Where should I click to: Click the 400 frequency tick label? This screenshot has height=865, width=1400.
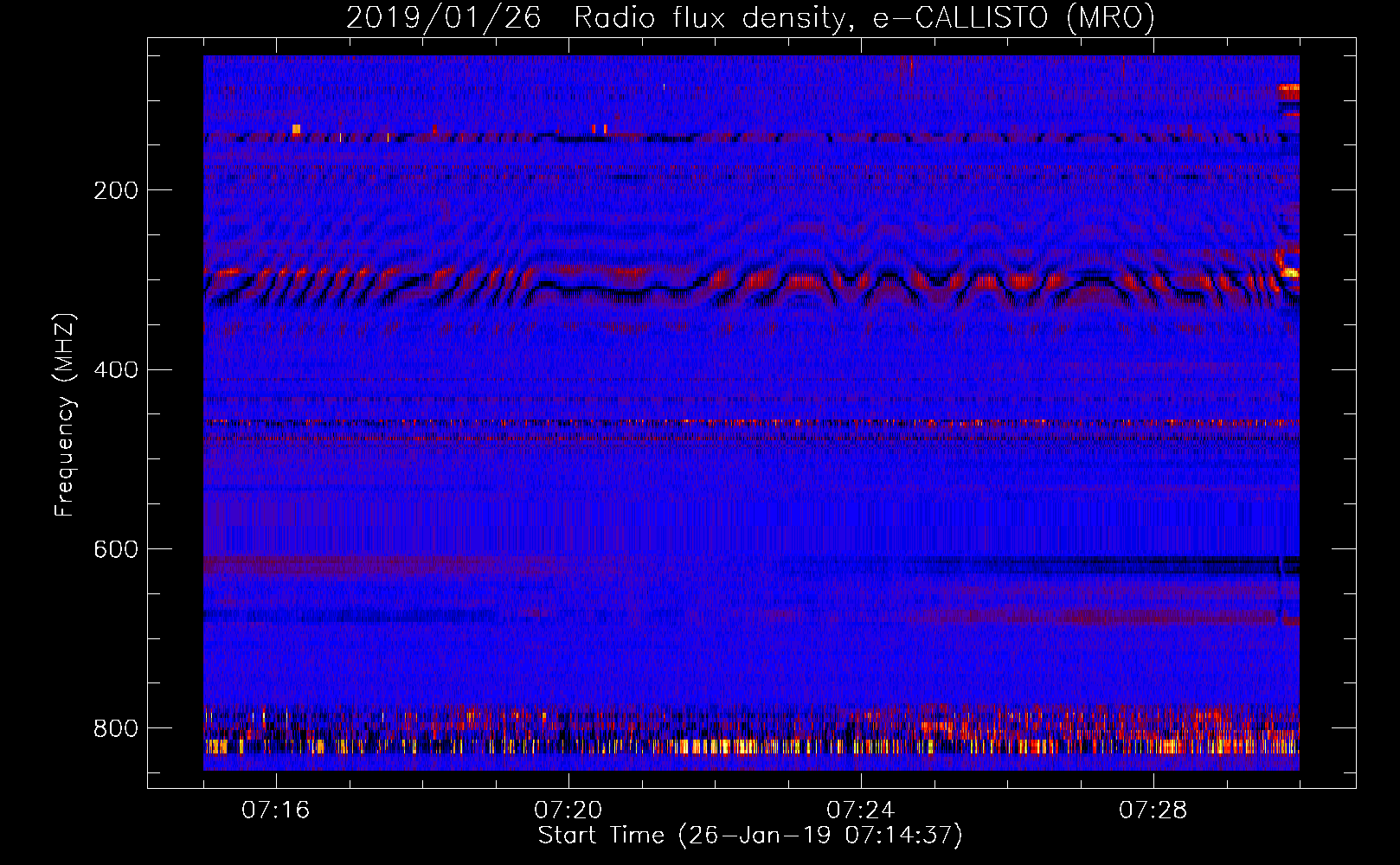pyautogui.click(x=116, y=370)
